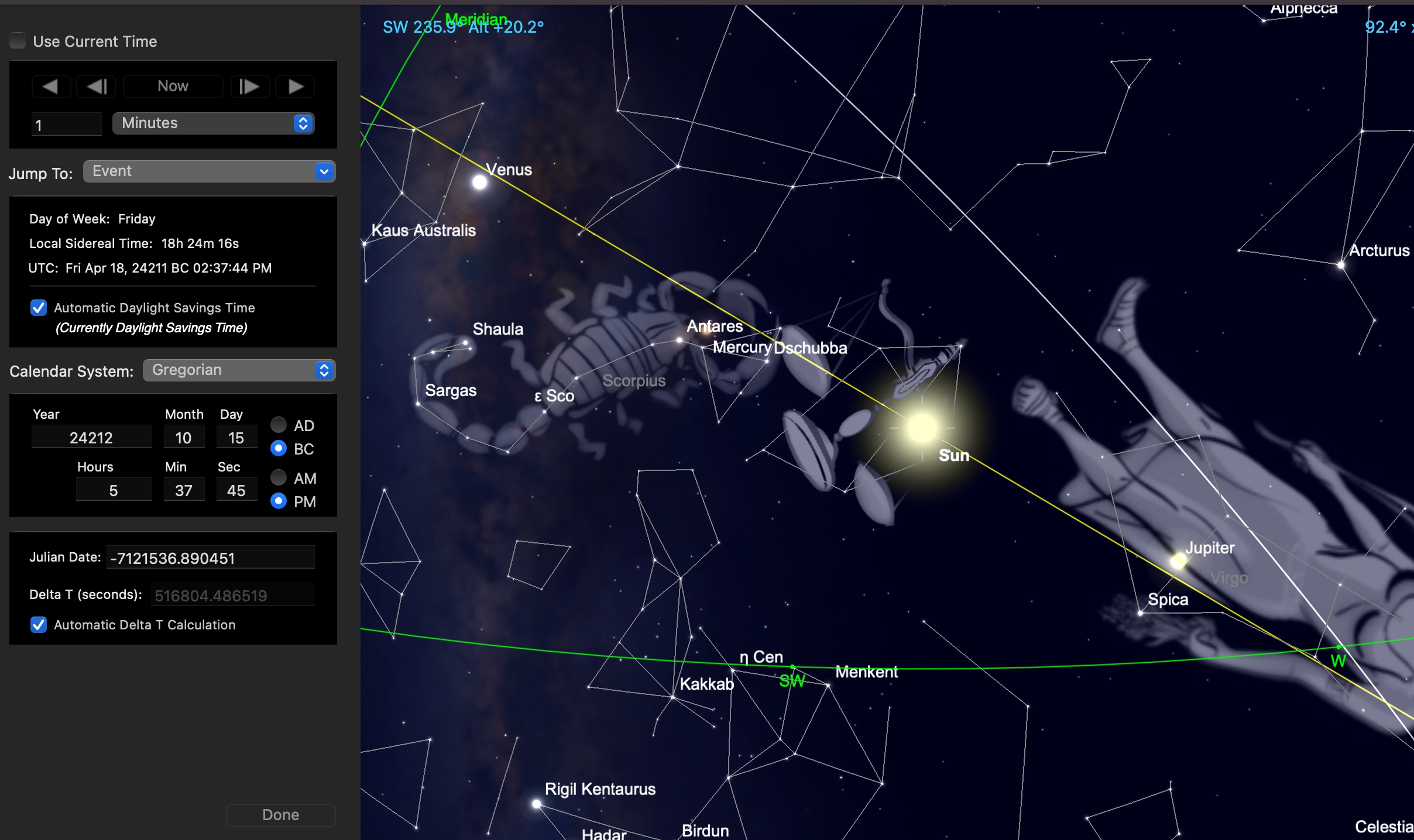Open the Minutes time unit dropdown
1414x840 pixels.
click(214, 123)
